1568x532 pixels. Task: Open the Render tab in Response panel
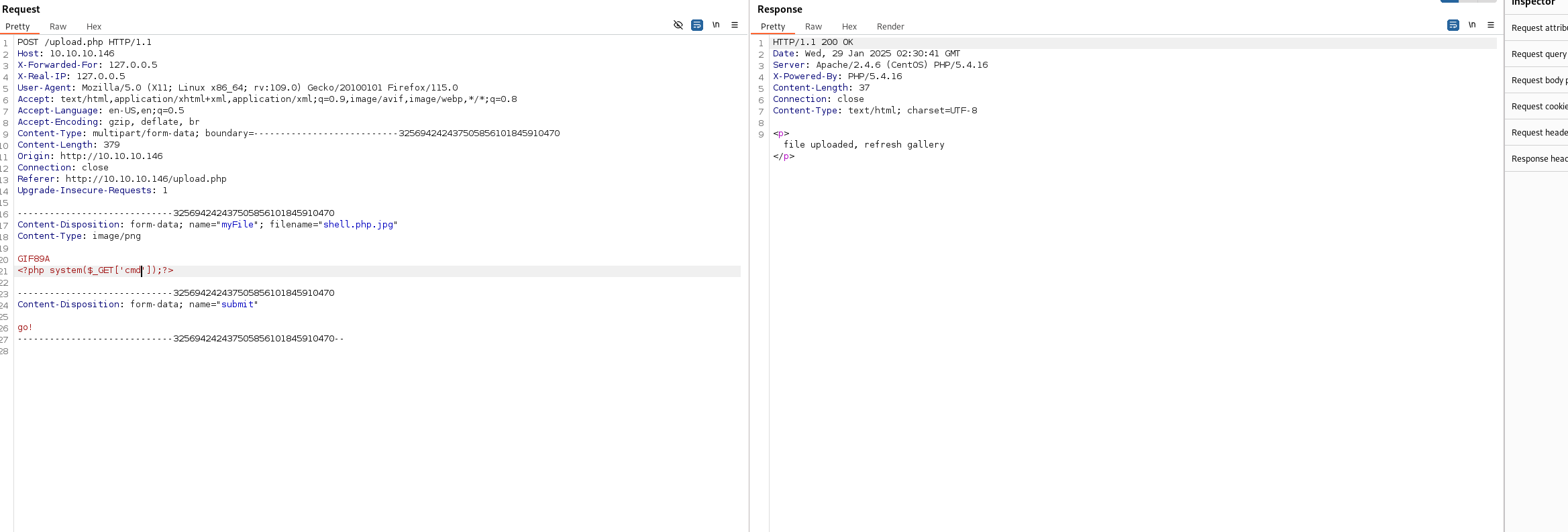pos(890,27)
